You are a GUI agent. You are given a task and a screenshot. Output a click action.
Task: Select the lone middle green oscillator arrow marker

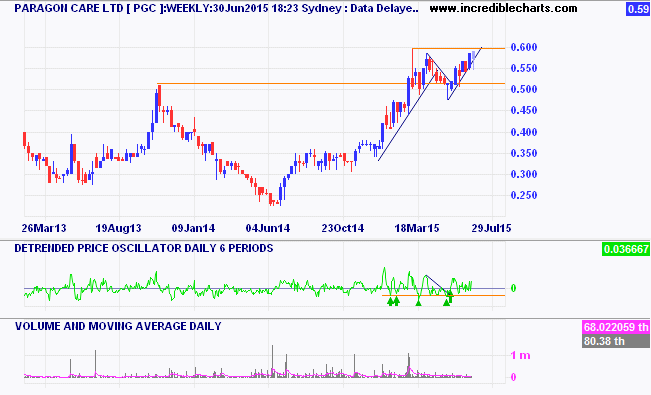click(x=418, y=302)
